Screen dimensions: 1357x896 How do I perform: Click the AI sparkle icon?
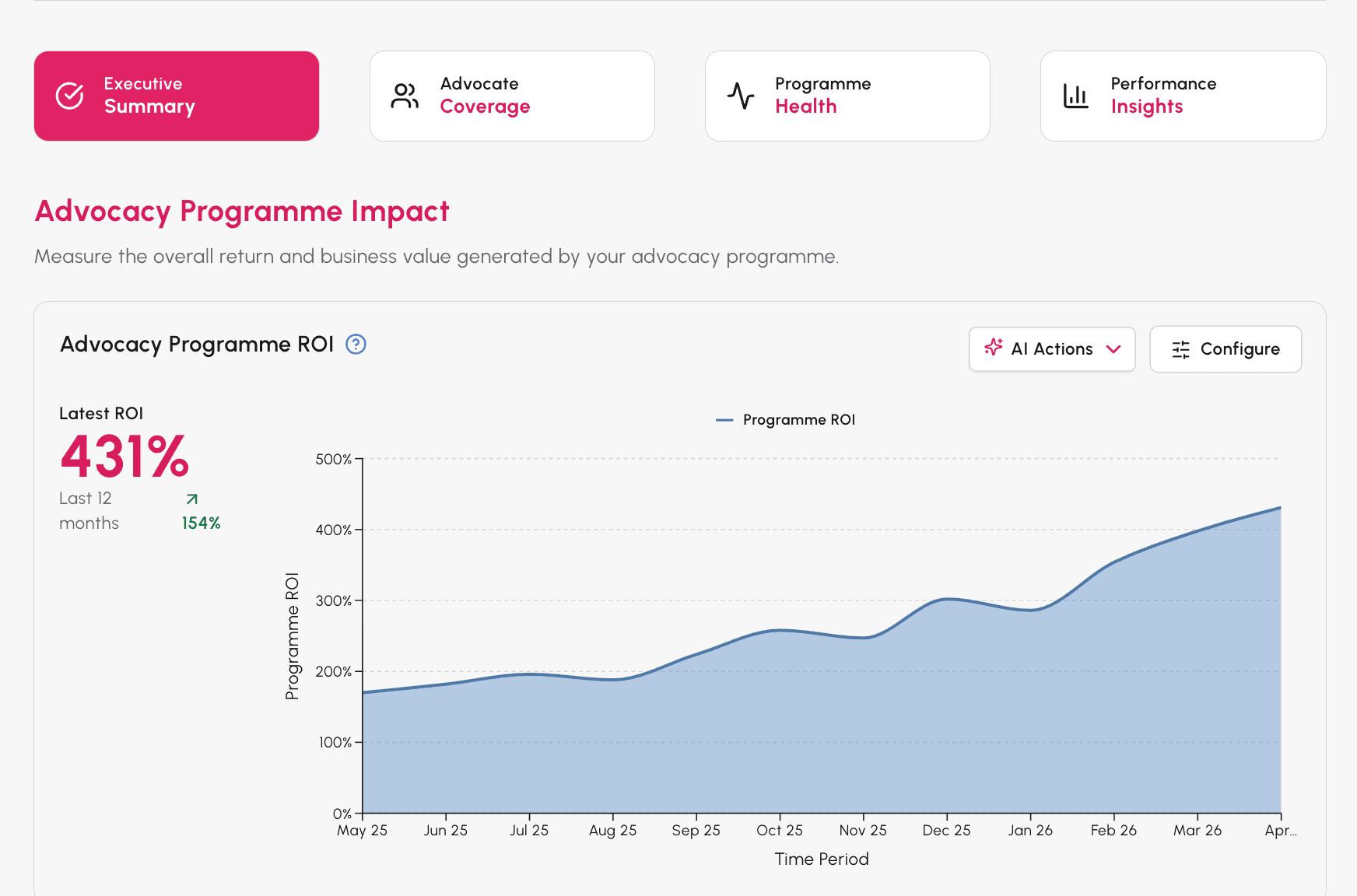pyautogui.click(x=994, y=348)
